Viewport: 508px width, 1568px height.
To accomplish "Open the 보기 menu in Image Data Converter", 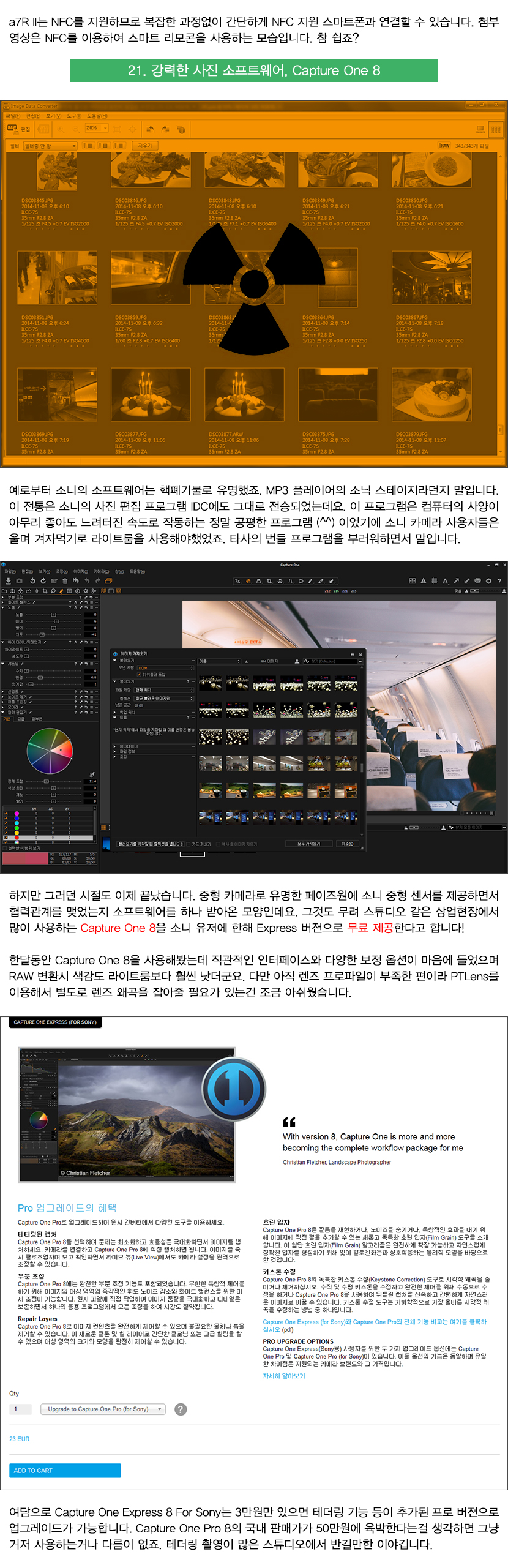I will (x=54, y=116).
